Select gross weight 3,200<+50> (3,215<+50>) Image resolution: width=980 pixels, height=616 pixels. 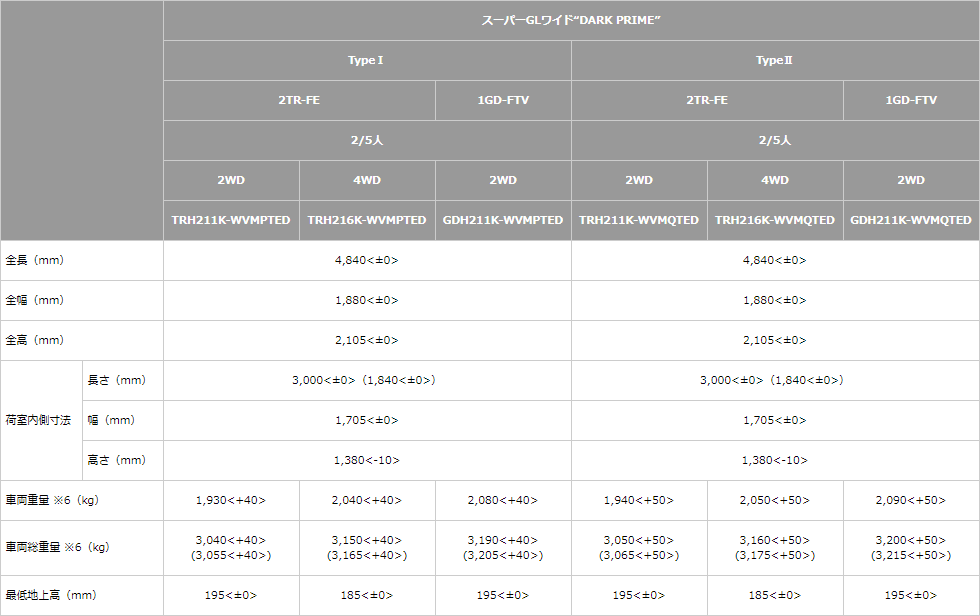911,547
